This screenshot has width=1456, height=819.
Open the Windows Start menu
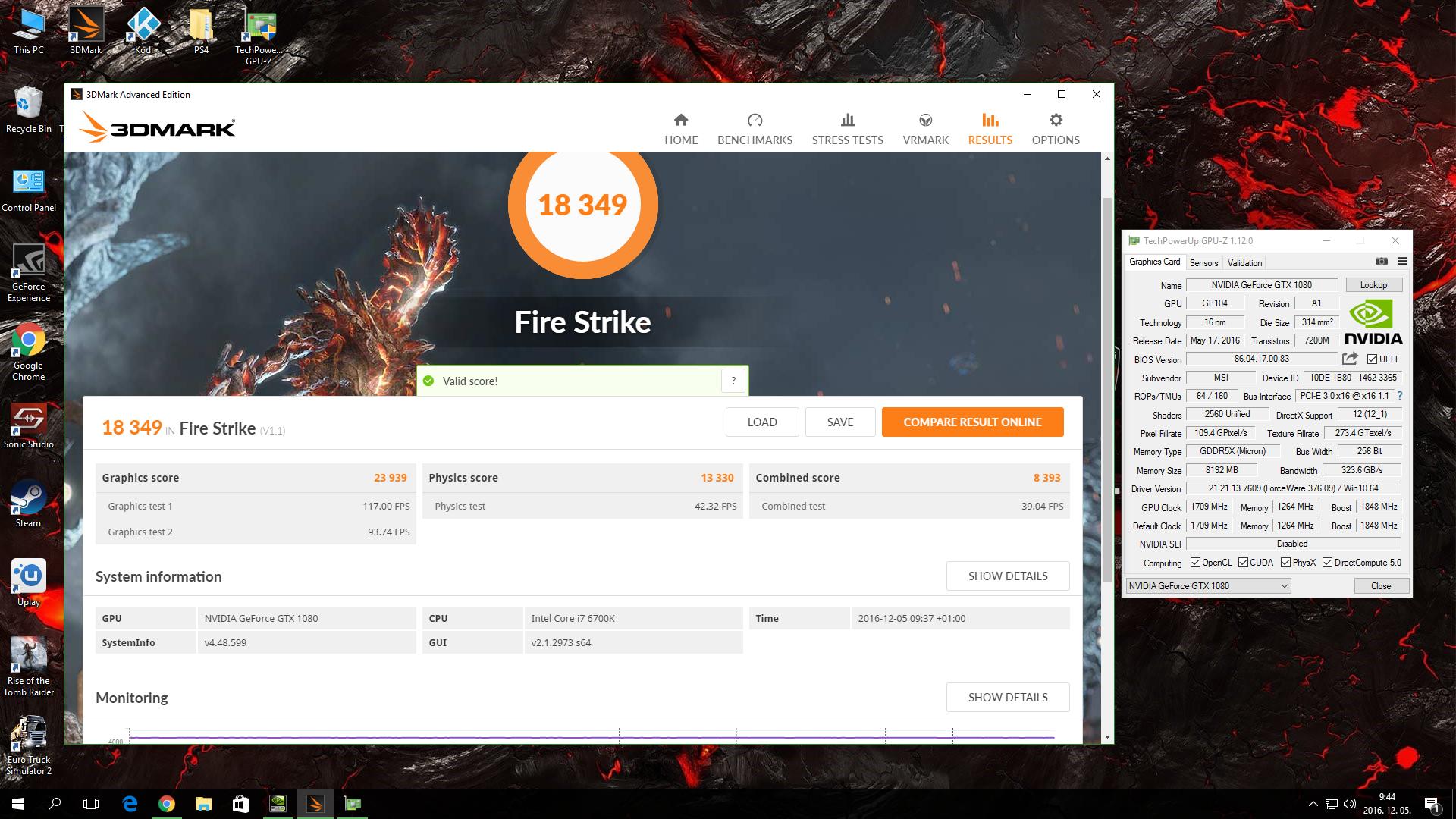click(x=18, y=804)
